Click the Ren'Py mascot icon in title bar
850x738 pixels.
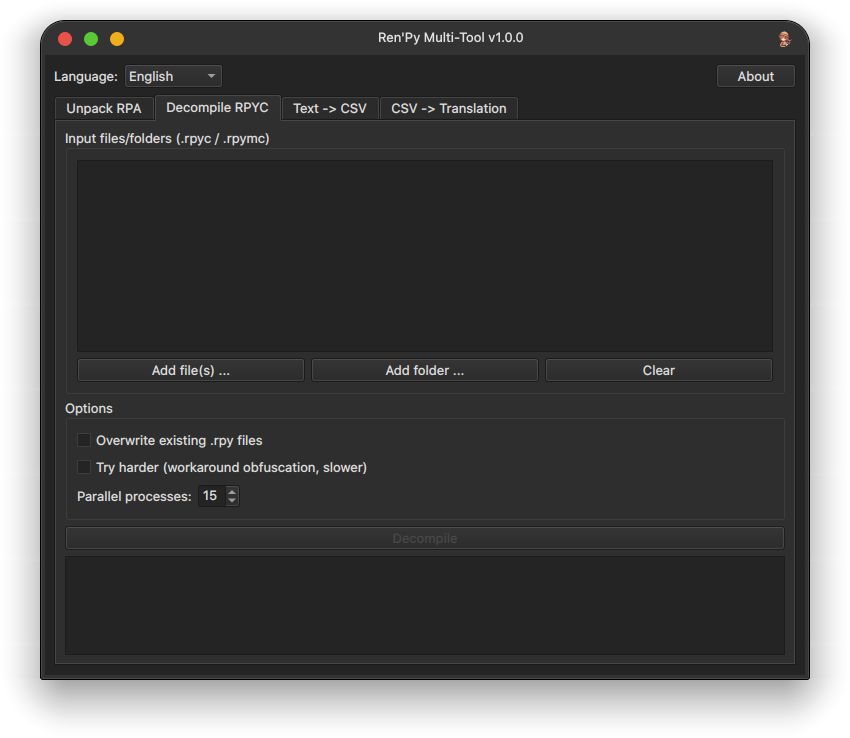coord(784,38)
